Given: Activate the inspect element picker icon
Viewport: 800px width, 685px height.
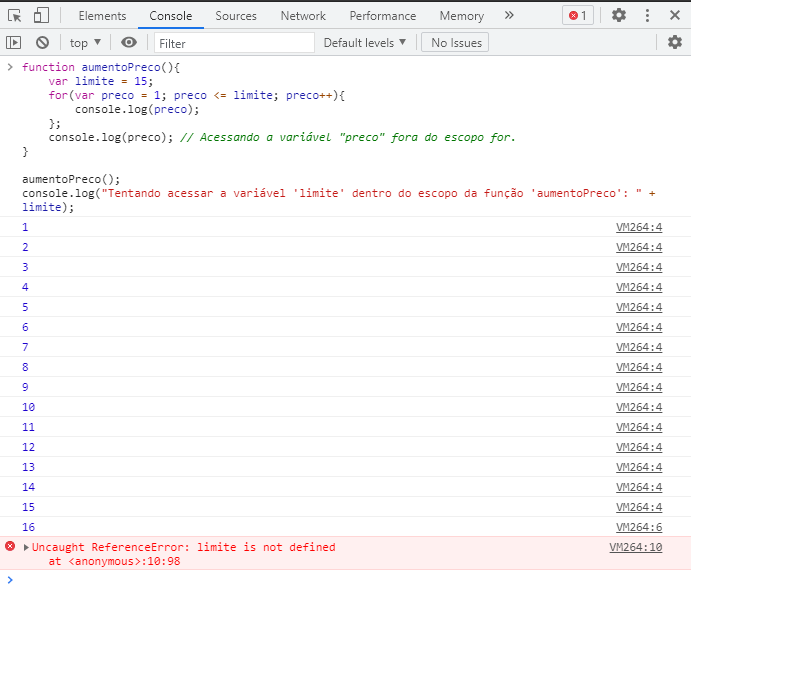Looking at the screenshot, I should [x=15, y=16].
